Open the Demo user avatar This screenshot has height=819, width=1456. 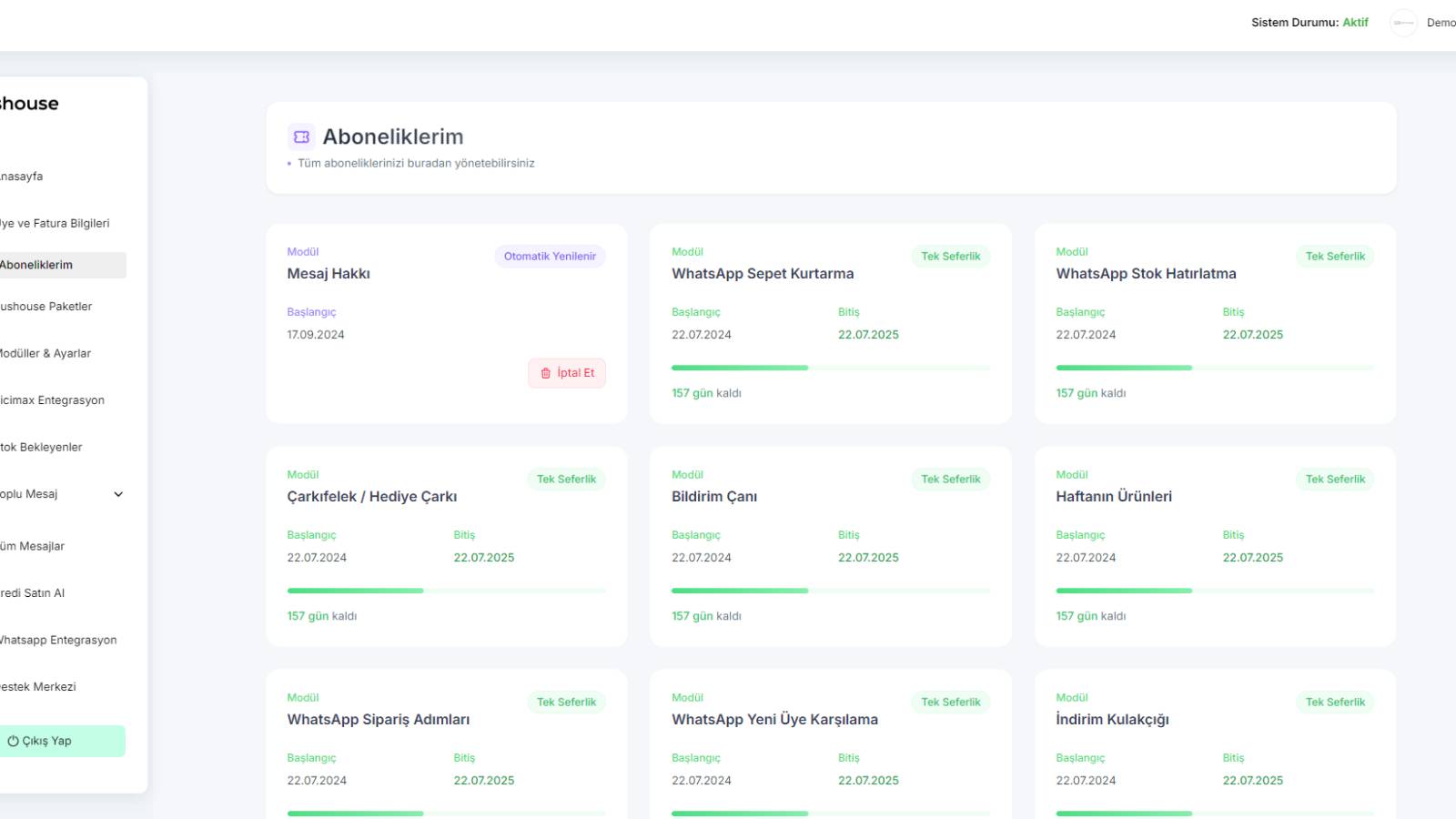point(1403,23)
